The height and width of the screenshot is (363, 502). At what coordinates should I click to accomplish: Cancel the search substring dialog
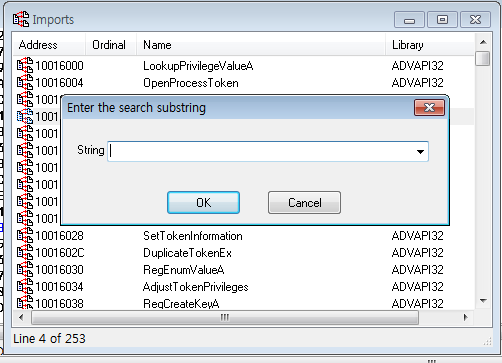pyautogui.click(x=304, y=202)
